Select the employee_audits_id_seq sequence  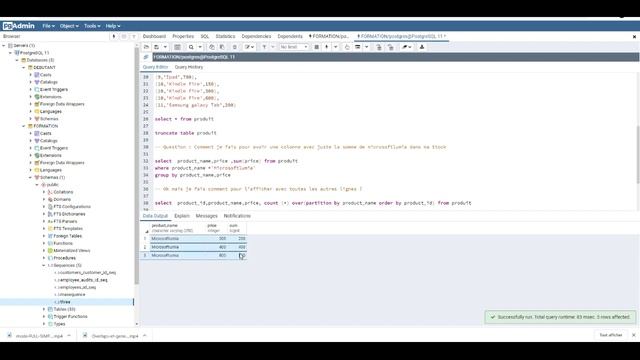(x=83, y=280)
